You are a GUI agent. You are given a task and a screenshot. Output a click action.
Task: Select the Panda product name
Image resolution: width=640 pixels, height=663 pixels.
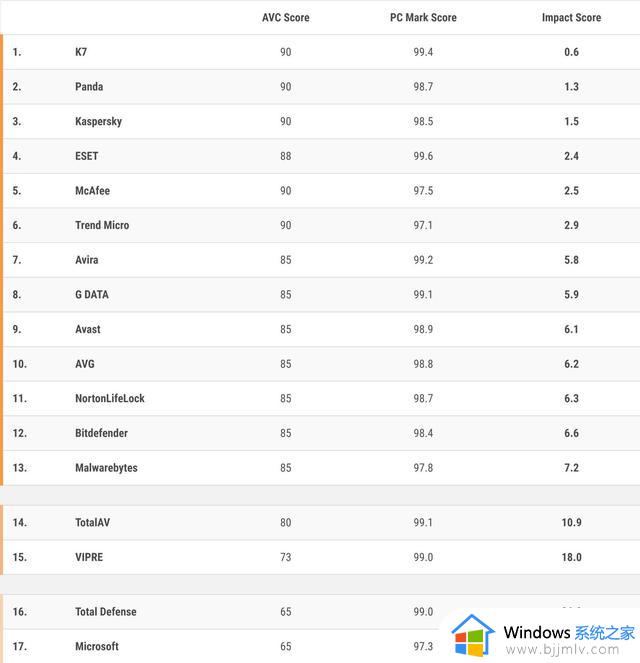pyautogui.click(x=89, y=87)
